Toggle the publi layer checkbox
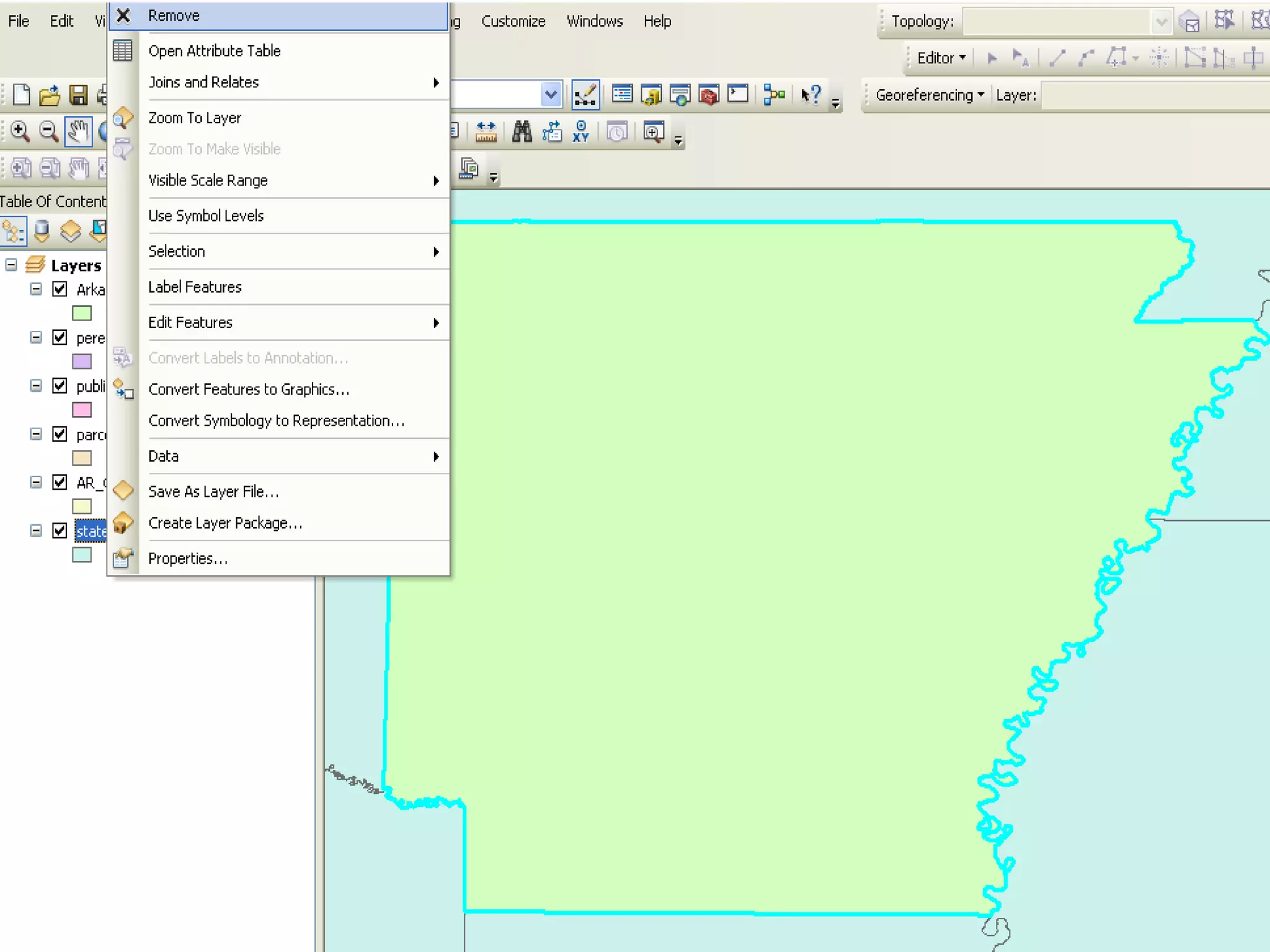Viewport: 1270px width, 952px height. (60, 386)
